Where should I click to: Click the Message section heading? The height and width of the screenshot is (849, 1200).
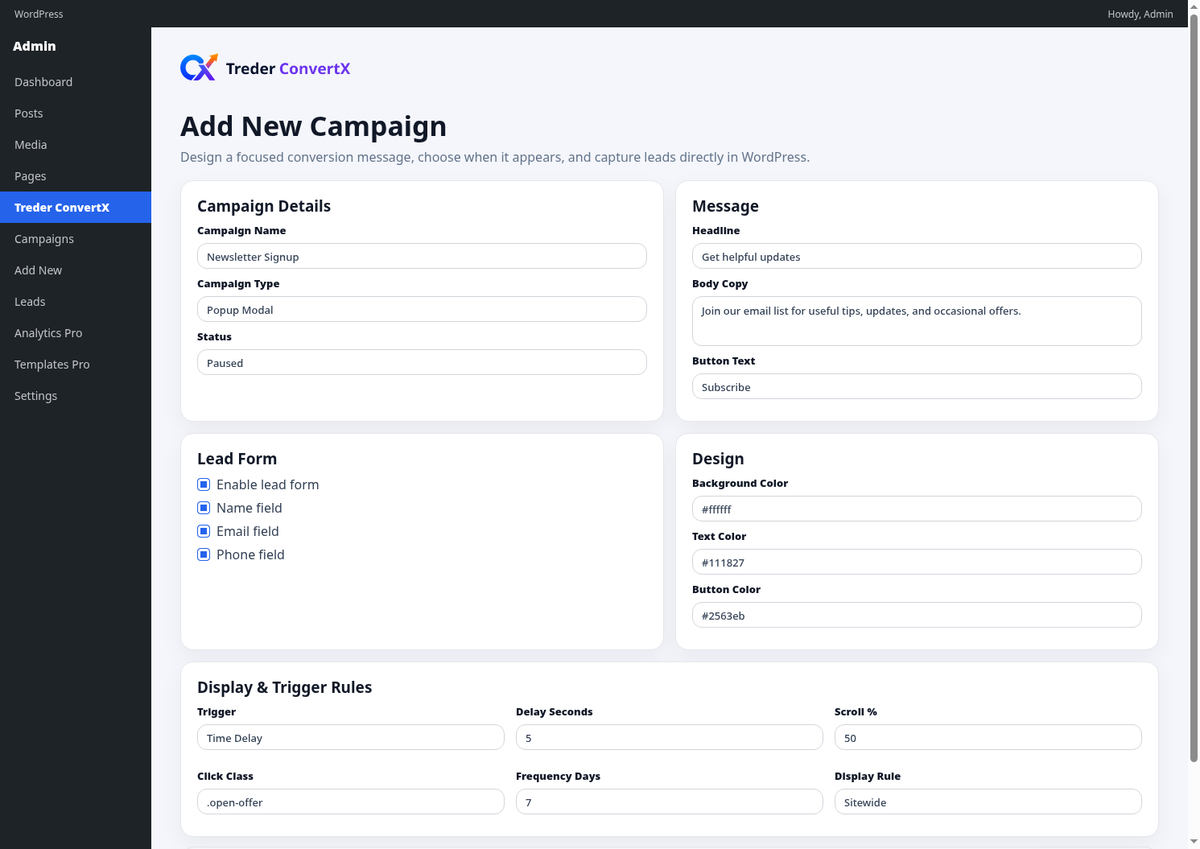(725, 206)
